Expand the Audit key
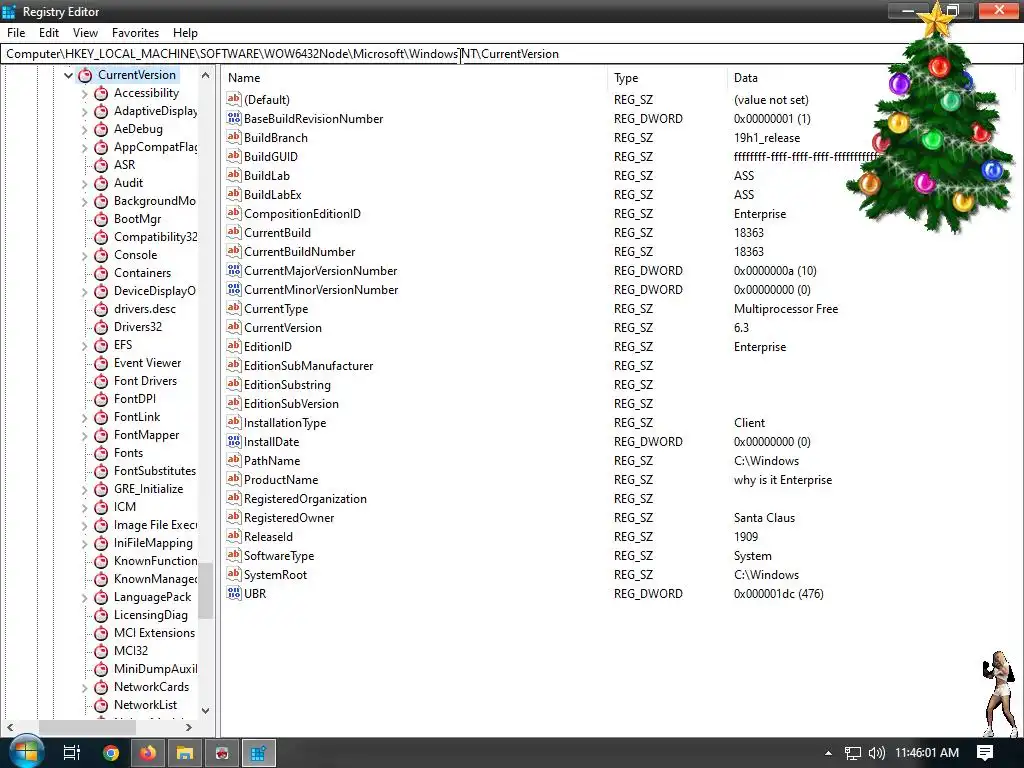Image resolution: width=1024 pixels, height=768 pixels. (x=84, y=184)
